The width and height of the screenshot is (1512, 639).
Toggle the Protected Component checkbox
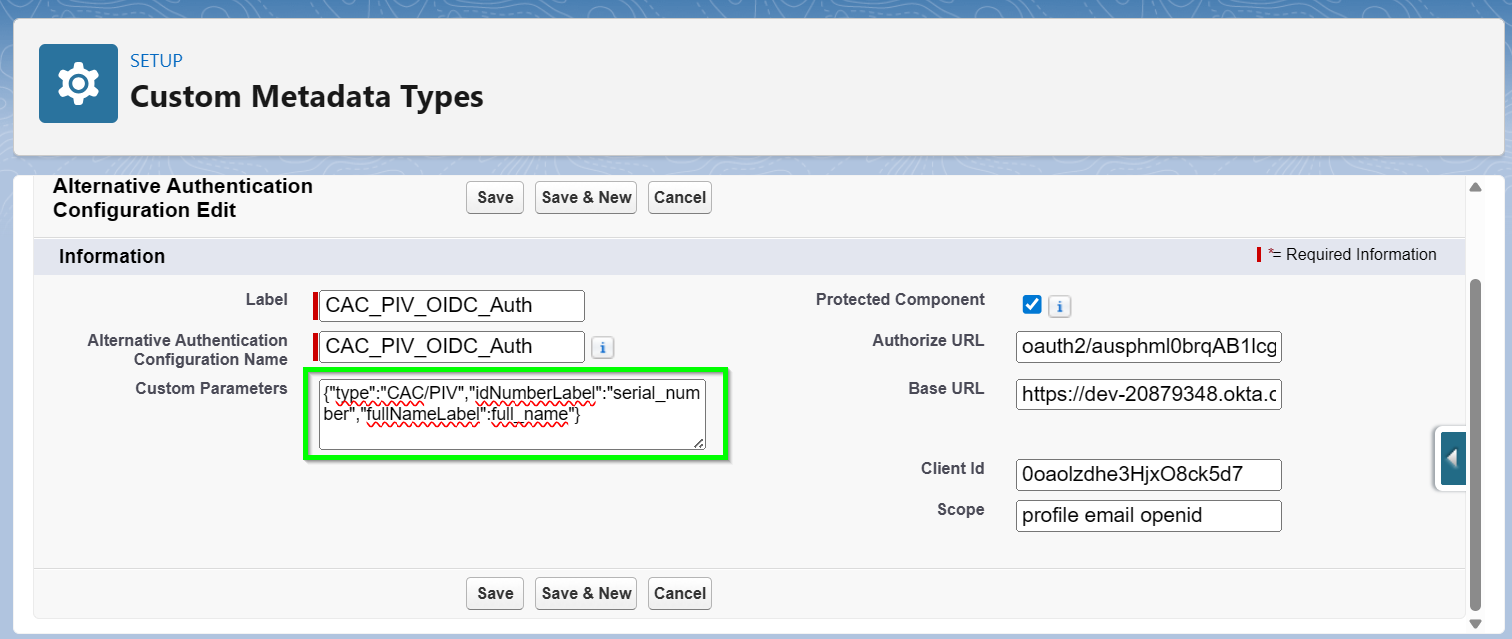coord(1032,305)
